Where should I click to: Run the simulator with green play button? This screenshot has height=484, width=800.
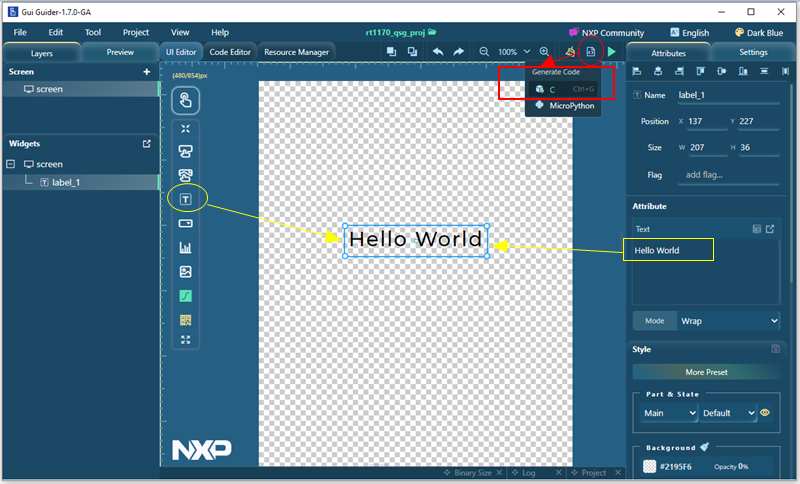click(612, 52)
